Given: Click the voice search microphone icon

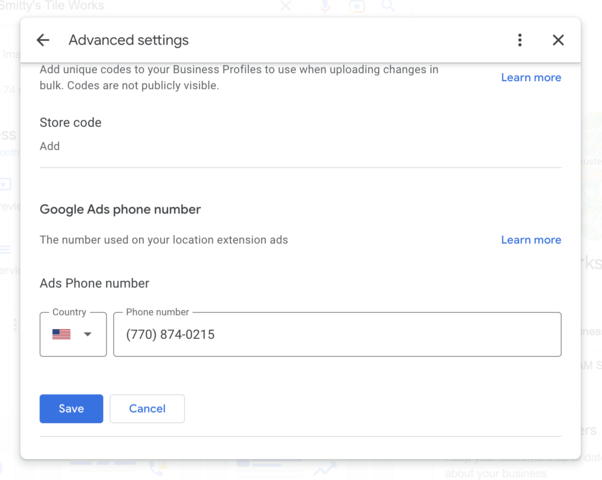Looking at the screenshot, I should (325, 6).
